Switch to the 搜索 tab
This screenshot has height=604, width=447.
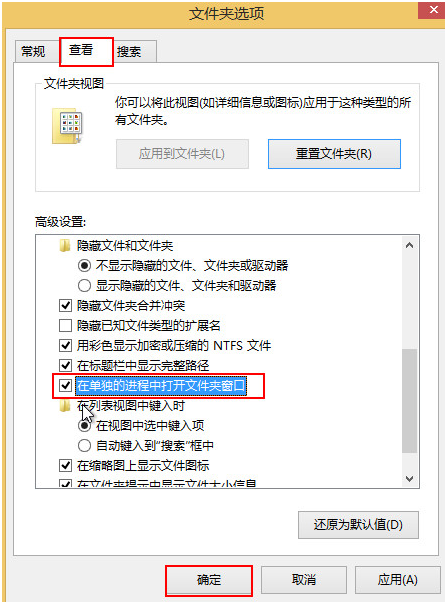[129, 51]
